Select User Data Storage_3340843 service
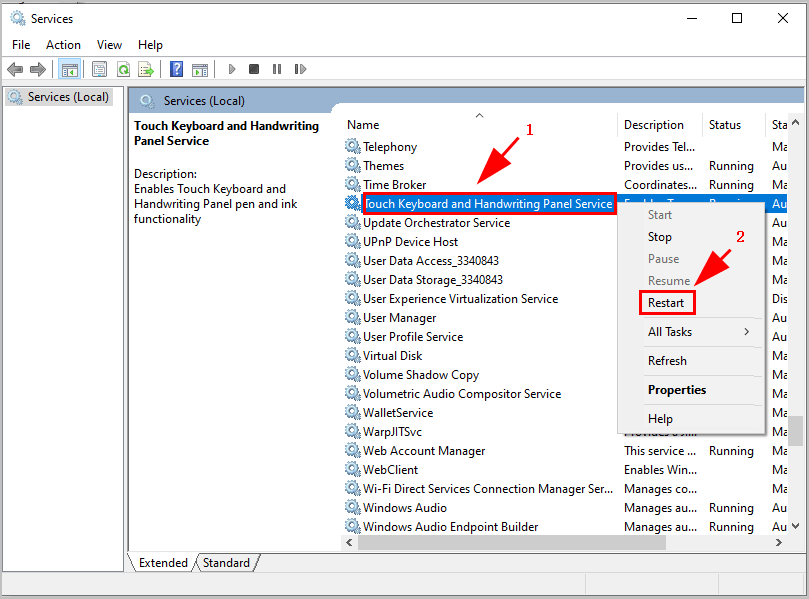 433,280
